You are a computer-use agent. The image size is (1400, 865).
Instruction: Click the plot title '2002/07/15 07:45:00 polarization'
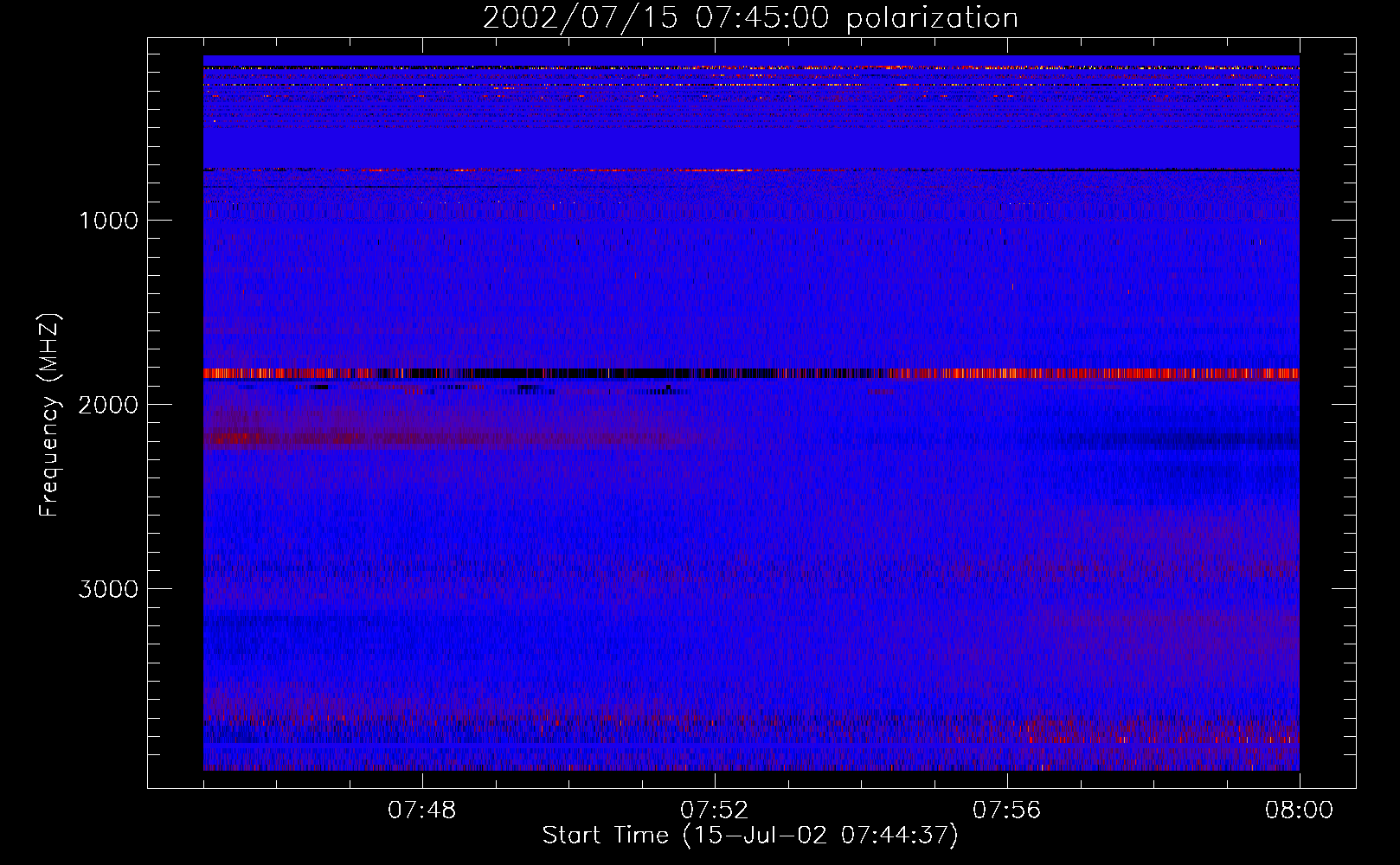point(750,17)
